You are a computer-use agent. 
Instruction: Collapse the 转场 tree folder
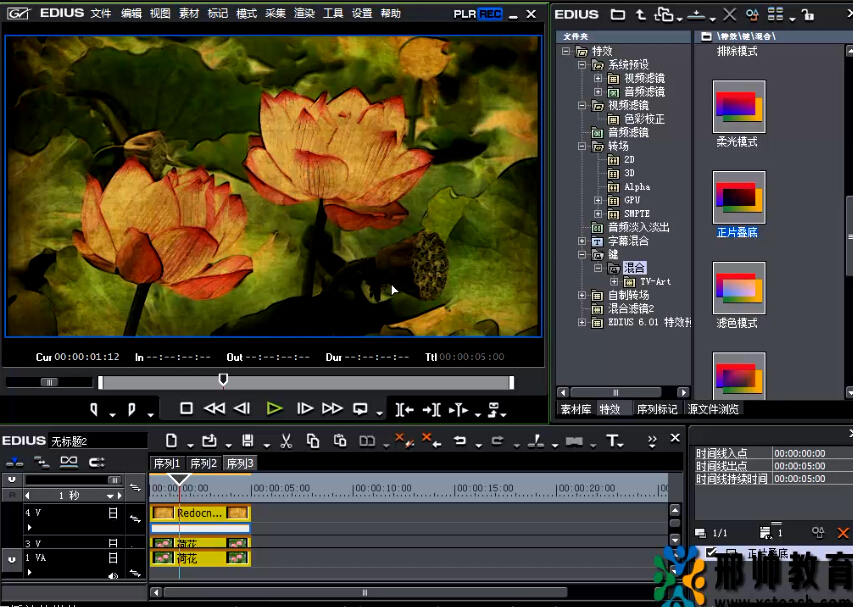click(x=583, y=146)
